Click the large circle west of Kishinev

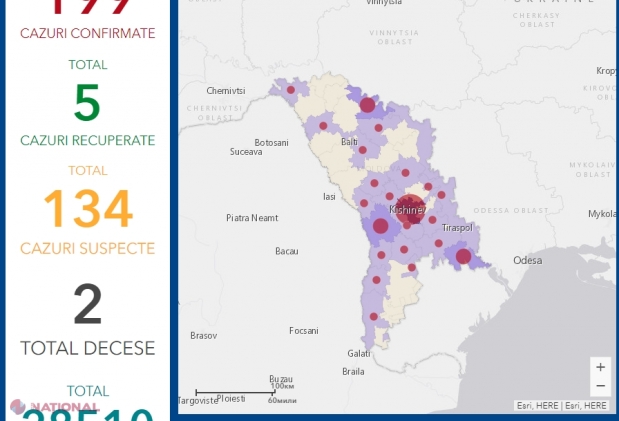381,226
